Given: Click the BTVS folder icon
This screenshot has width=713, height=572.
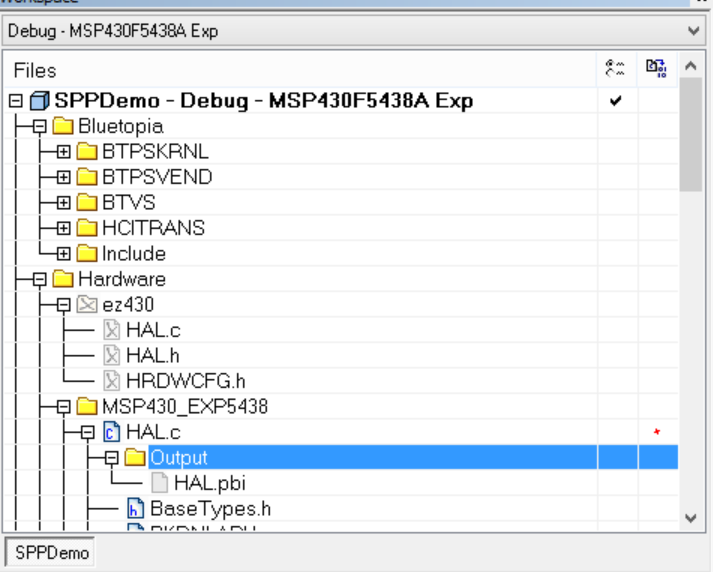Looking at the screenshot, I should 87,202.
